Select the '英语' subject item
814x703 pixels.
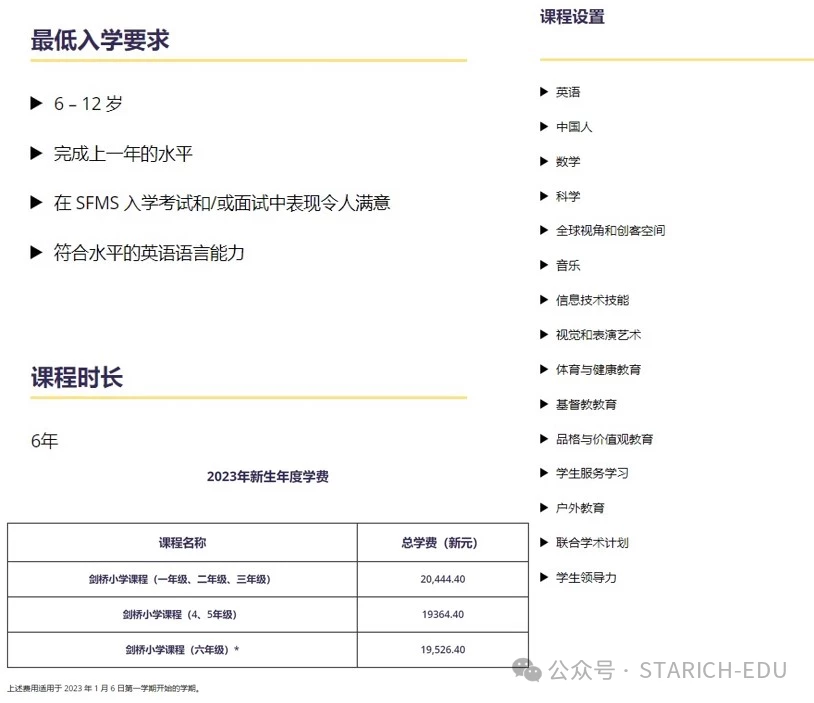point(568,92)
